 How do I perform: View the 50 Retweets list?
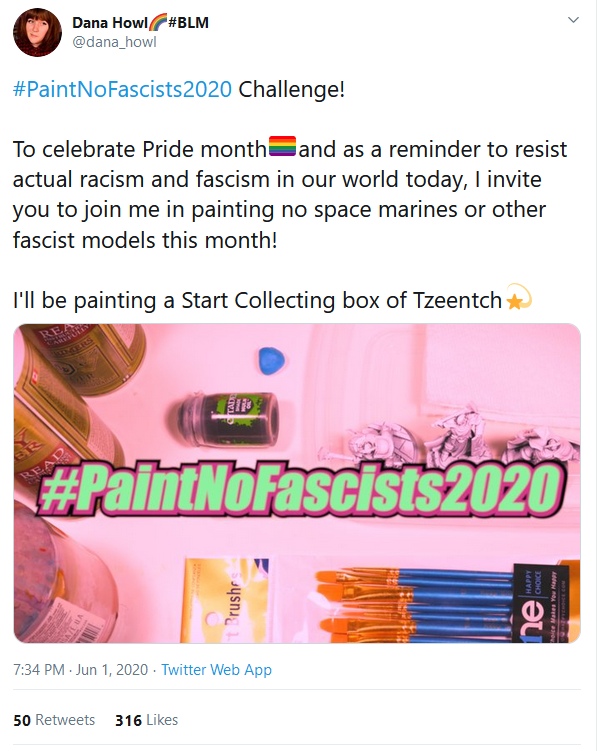[x=54, y=720]
